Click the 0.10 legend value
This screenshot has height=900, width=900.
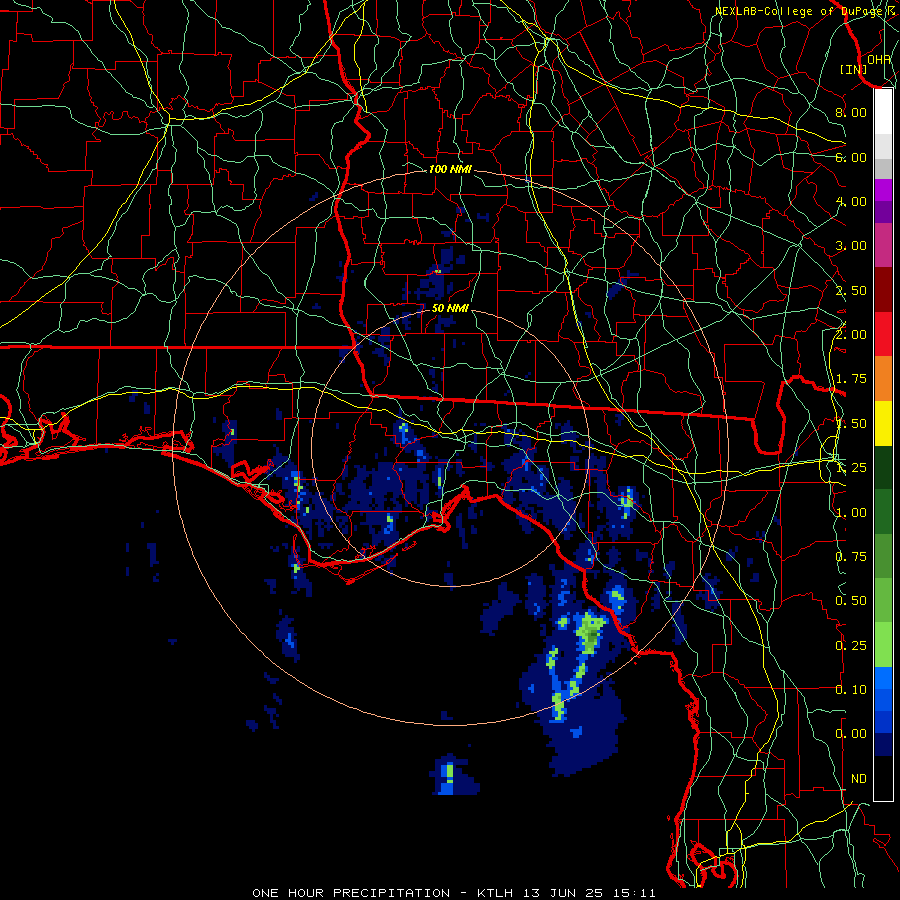pyautogui.click(x=851, y=690)
